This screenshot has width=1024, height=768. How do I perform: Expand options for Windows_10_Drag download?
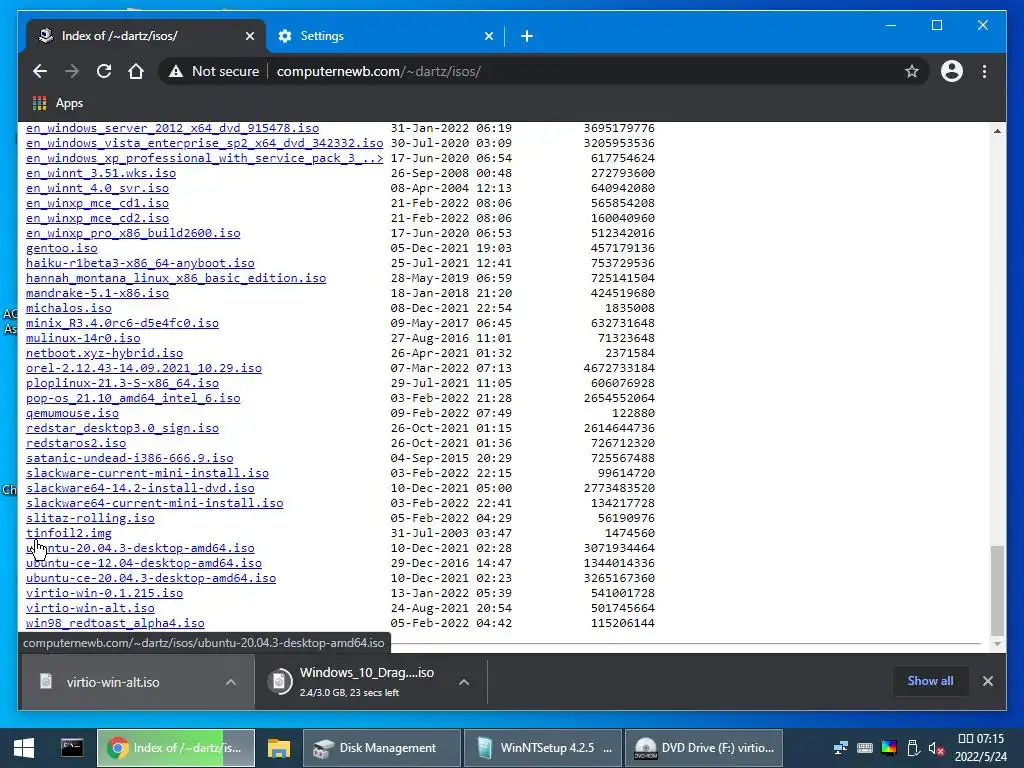point(464,682)
